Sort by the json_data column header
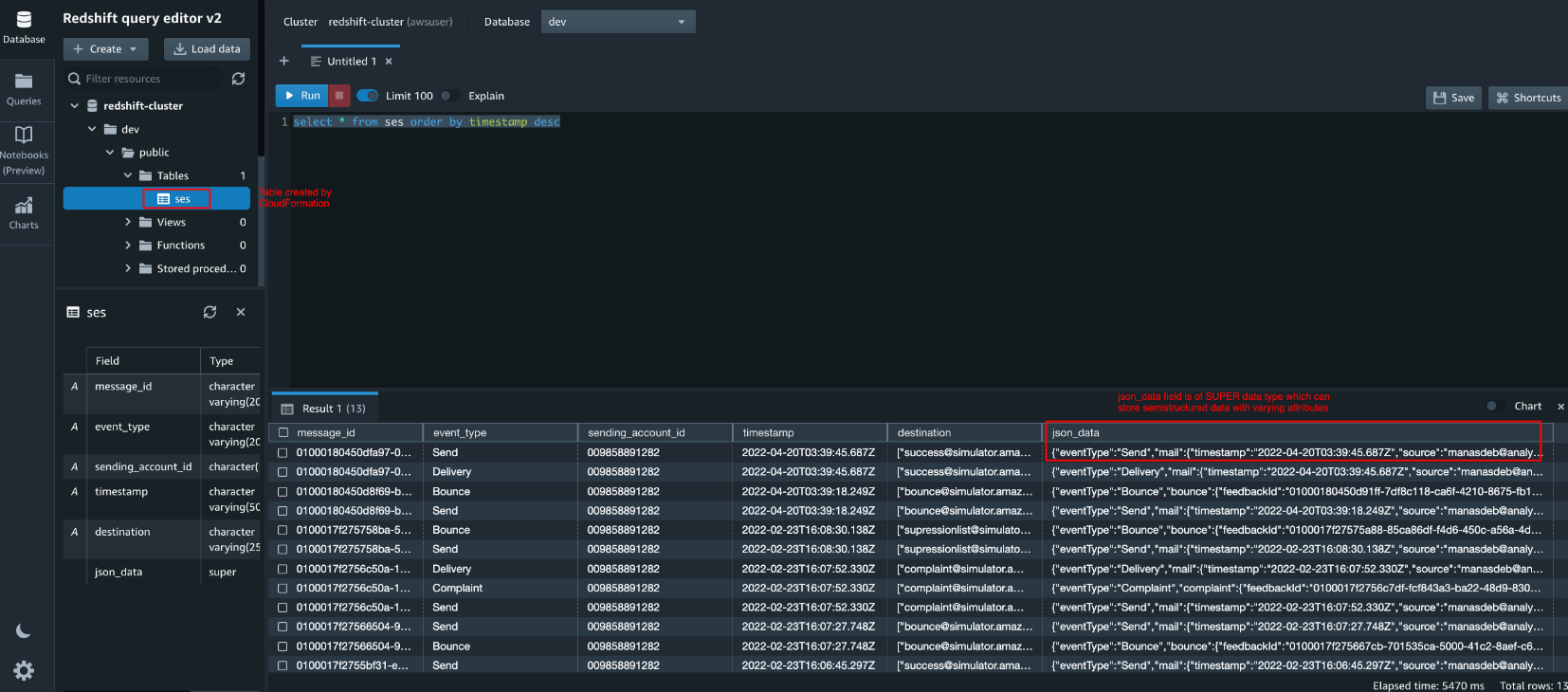 coord(1297,432)
